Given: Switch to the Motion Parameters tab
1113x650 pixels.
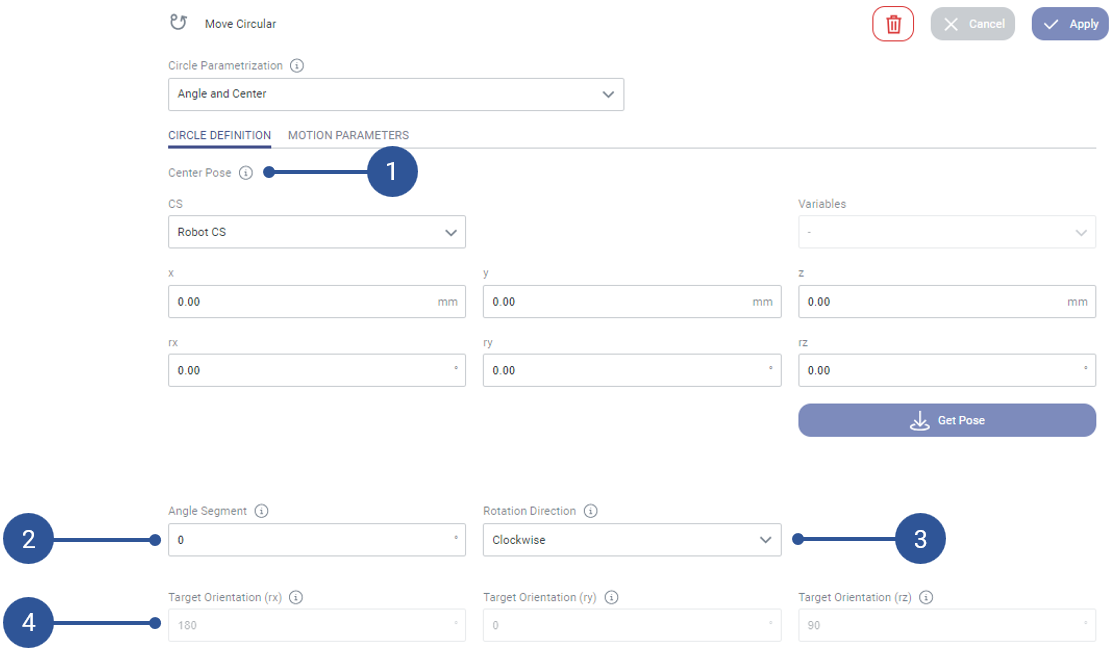Looking at the screenshot, I should click(x=349, y=135).
